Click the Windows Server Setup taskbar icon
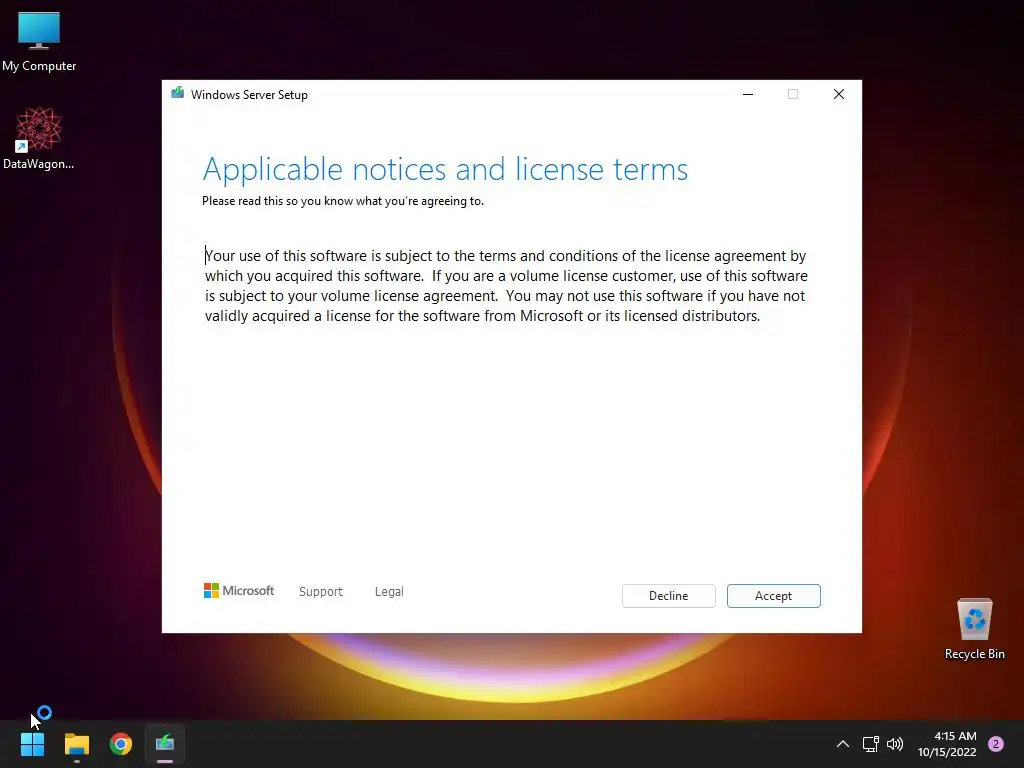 click(165, 744)
